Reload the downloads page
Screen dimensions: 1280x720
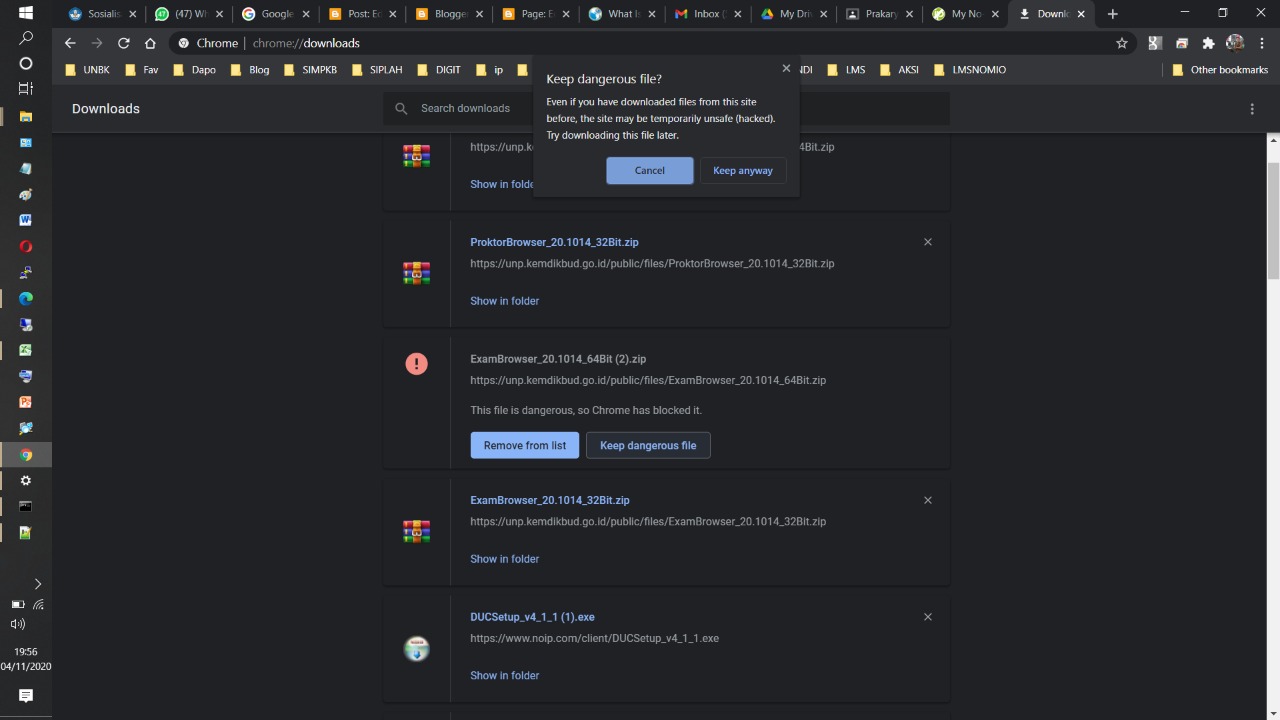click(x=124, y=43)
